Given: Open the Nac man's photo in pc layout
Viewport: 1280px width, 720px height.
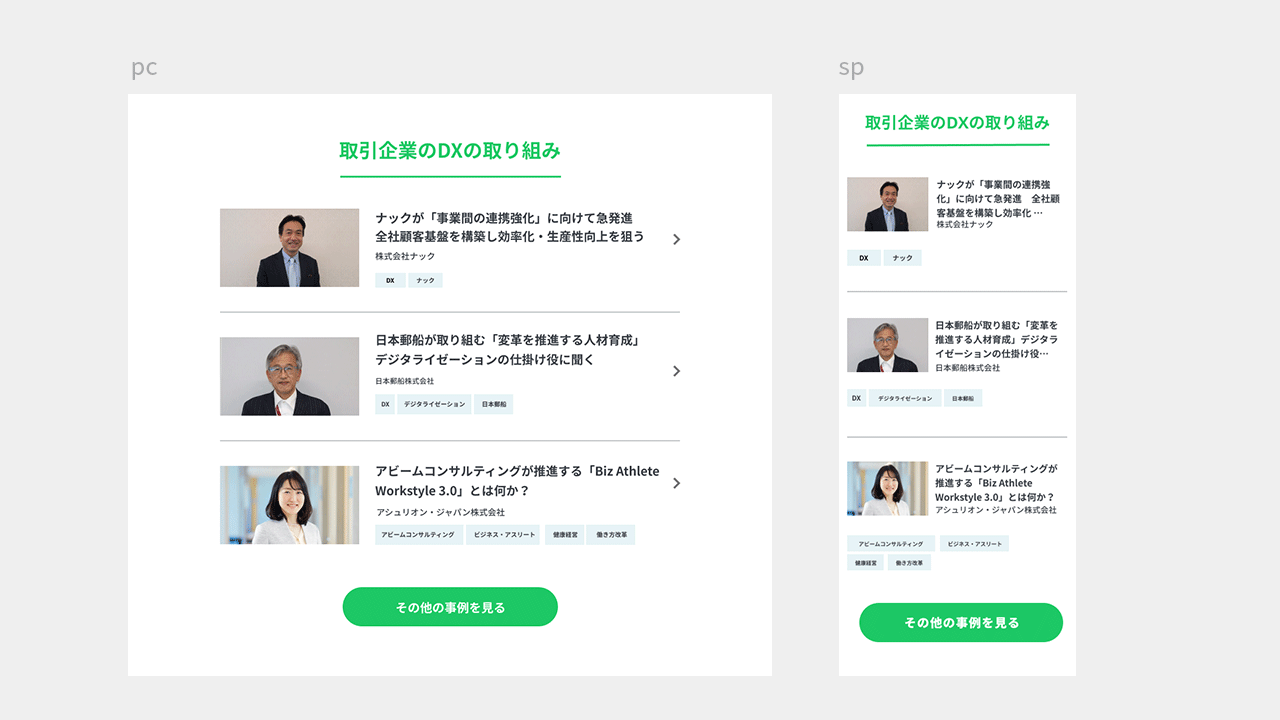Looking at the screenshot, I should pos(289,248).
